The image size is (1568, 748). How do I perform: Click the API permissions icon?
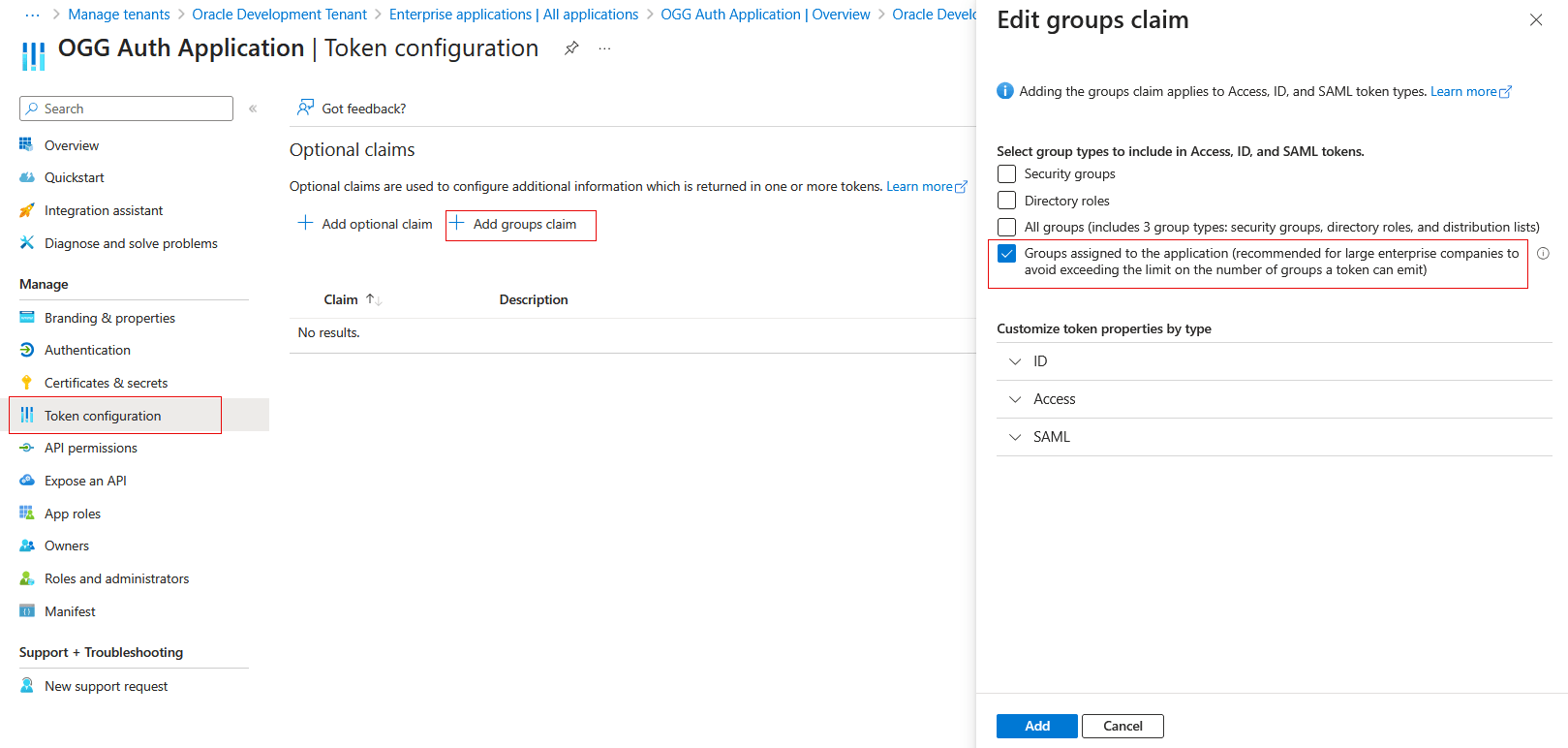tap(27, 448)
